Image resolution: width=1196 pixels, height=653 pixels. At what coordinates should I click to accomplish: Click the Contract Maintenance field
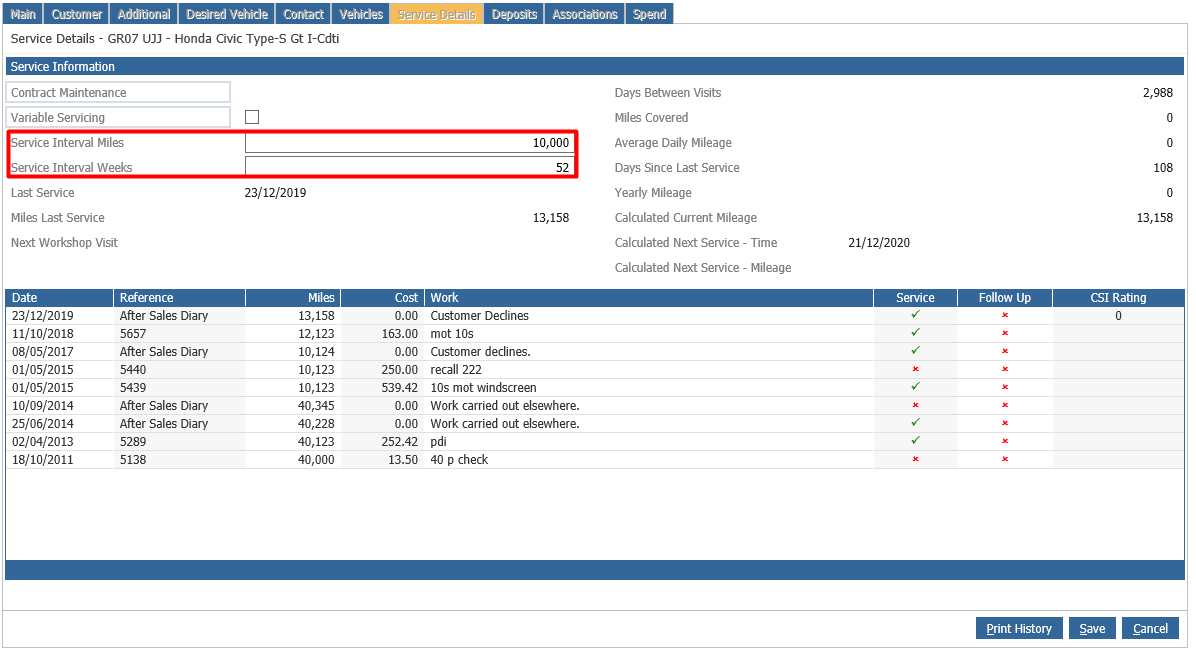(x=117, y=92)
